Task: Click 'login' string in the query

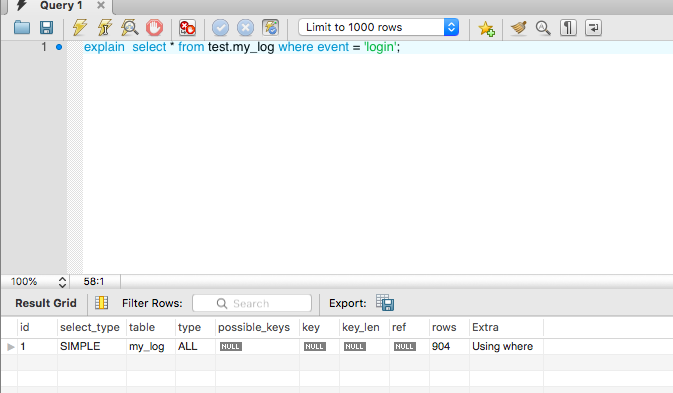Action: (x=380, y=47)
